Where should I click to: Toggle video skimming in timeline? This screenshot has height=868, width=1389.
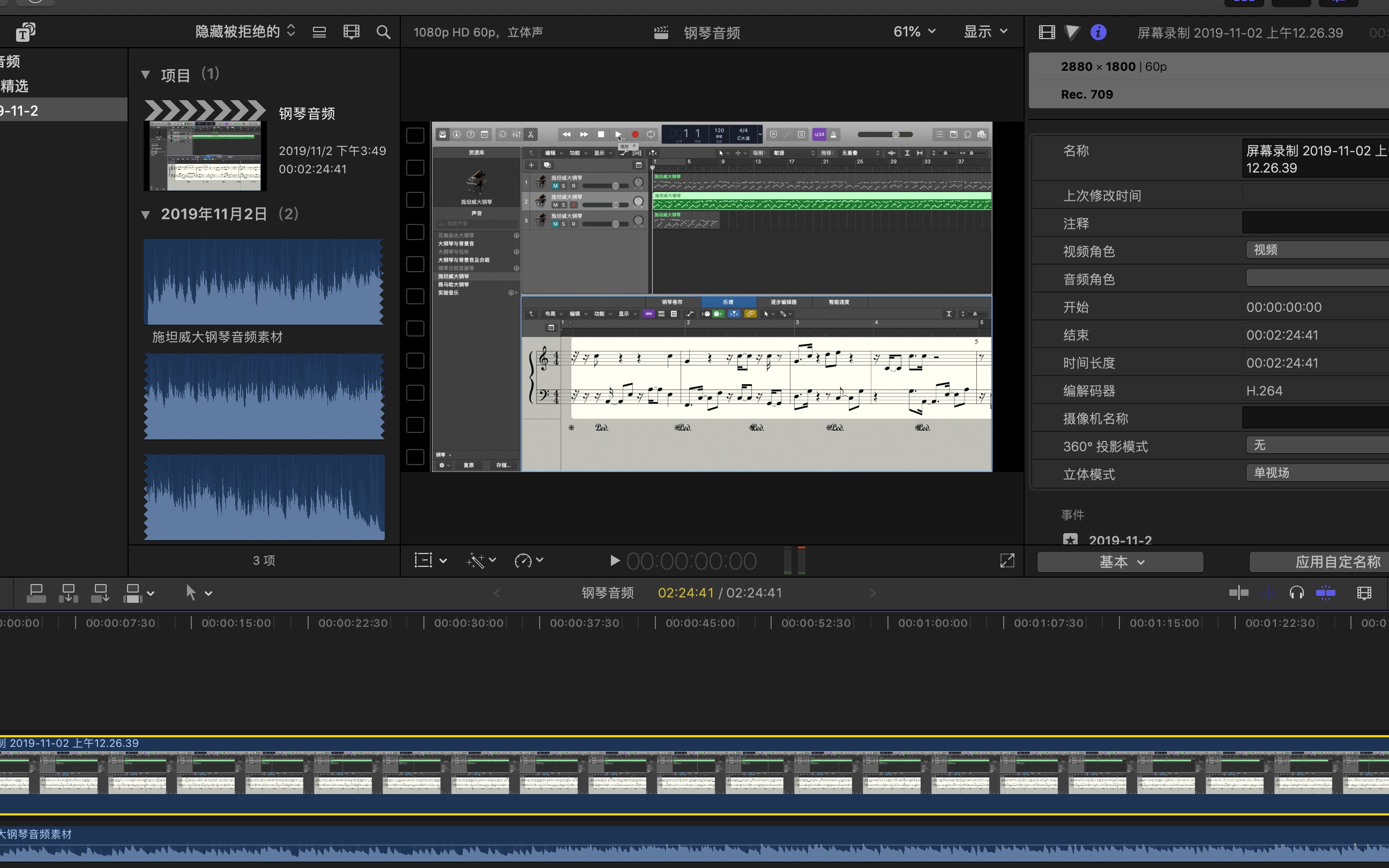point(1238,593)
